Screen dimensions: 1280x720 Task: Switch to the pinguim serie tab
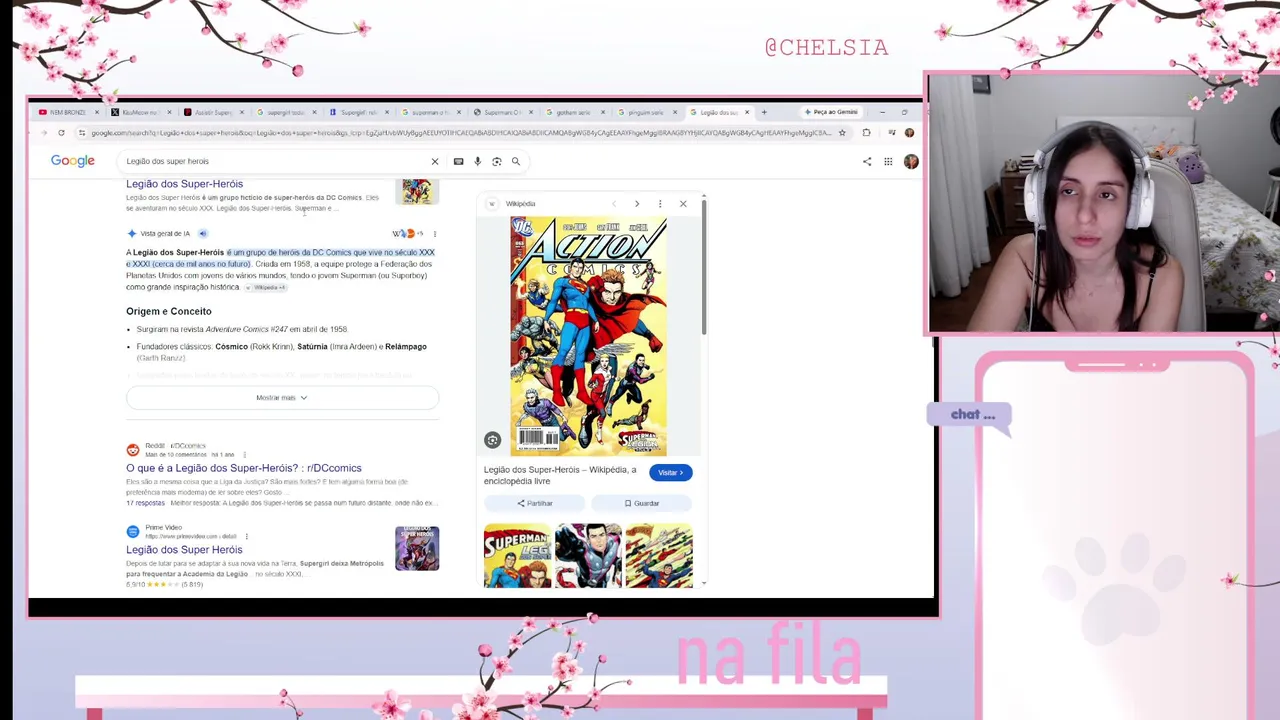pyautogui.click(x=647, y=112)
